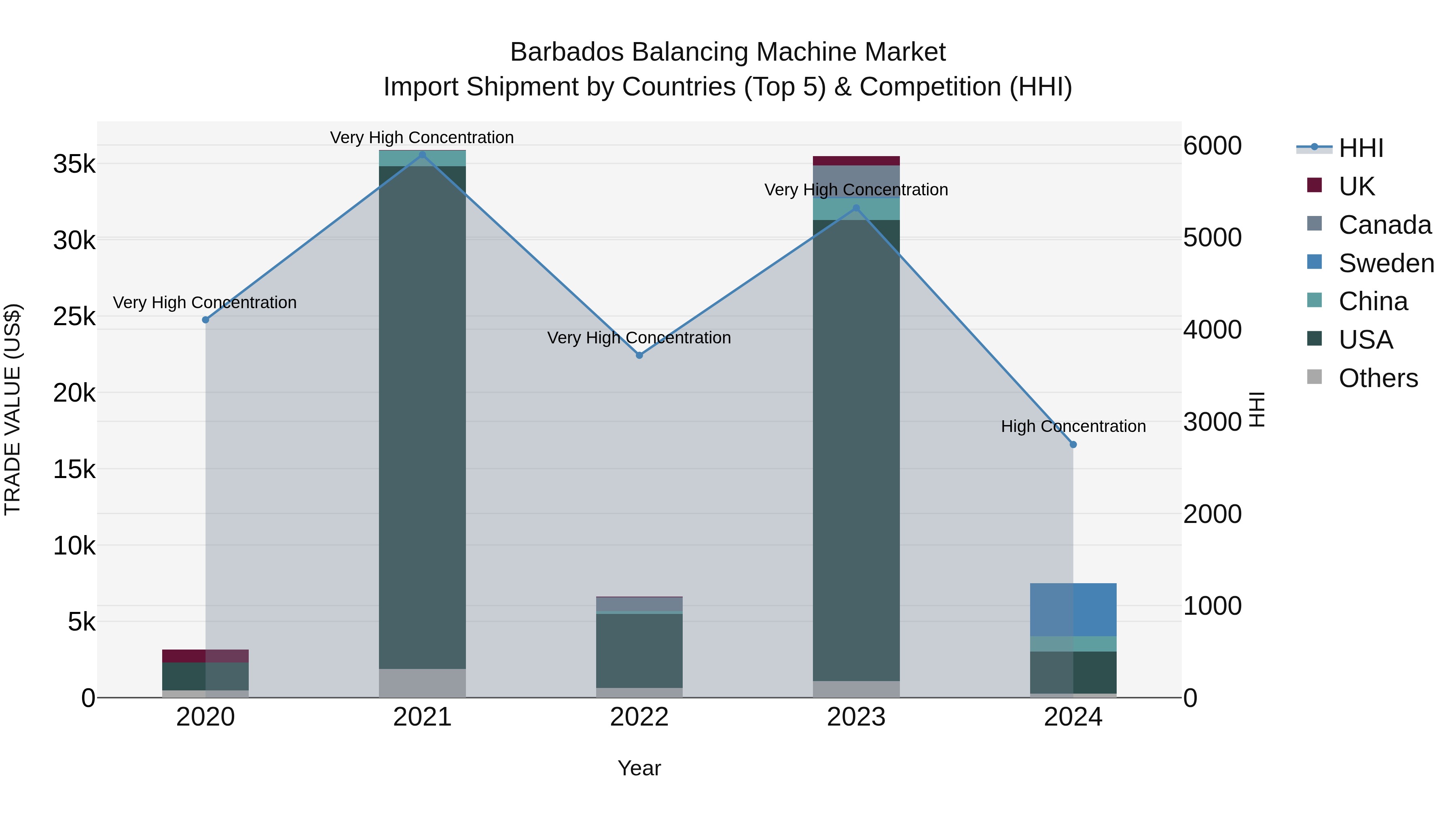Click the China bar segment in 2024
The image size is (1456, 819).
pos(1073,644)
